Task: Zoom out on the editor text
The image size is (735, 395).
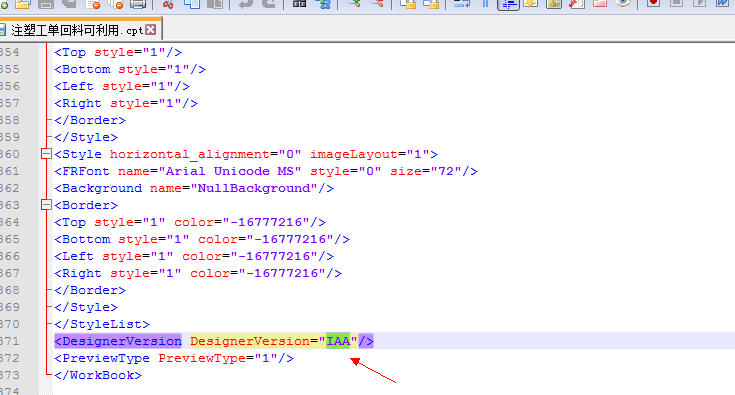Action: click(x=377, y=4)
